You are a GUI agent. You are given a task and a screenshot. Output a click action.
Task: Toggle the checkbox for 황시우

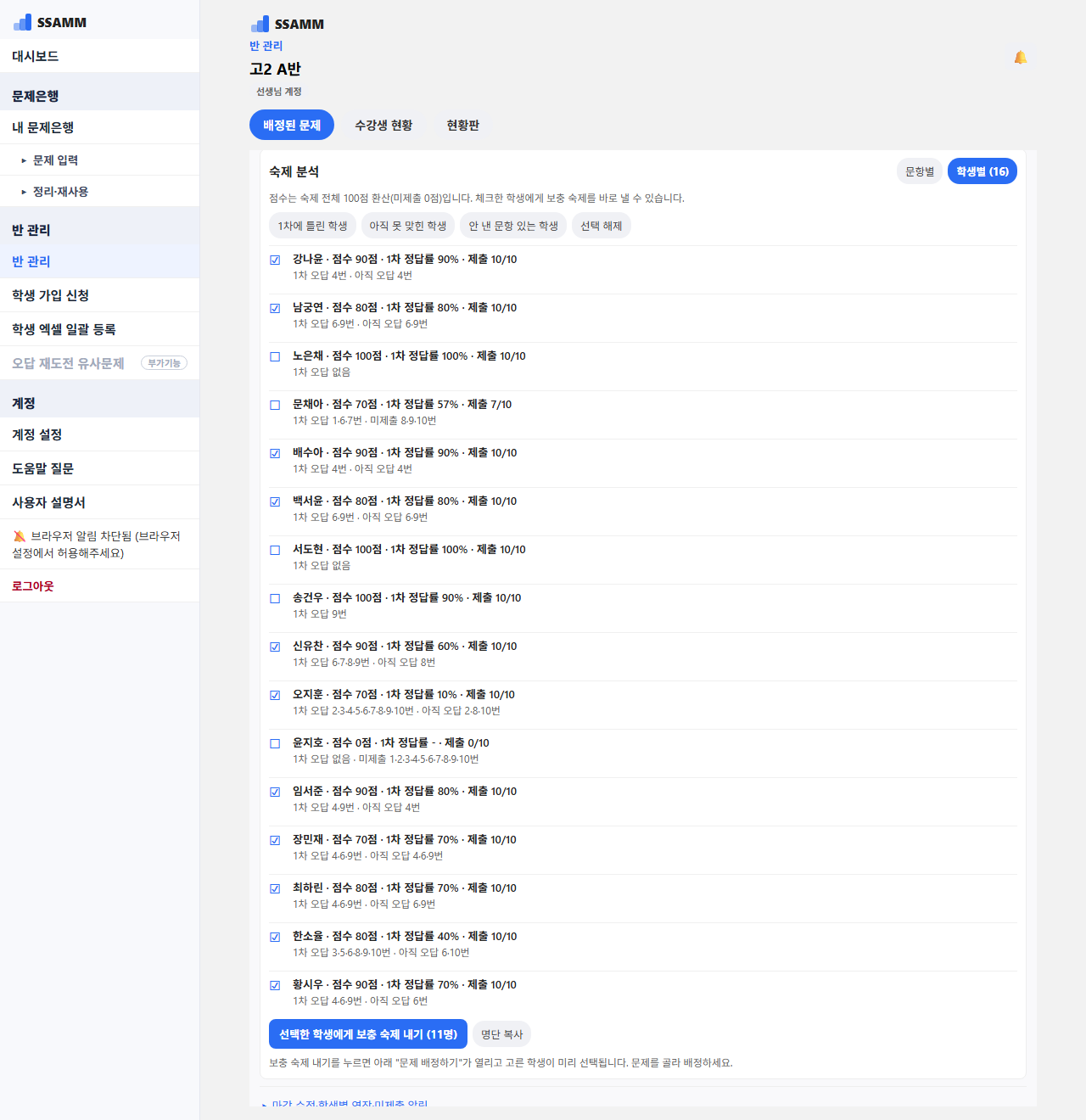pyautogui.click(x=275, y=985)
